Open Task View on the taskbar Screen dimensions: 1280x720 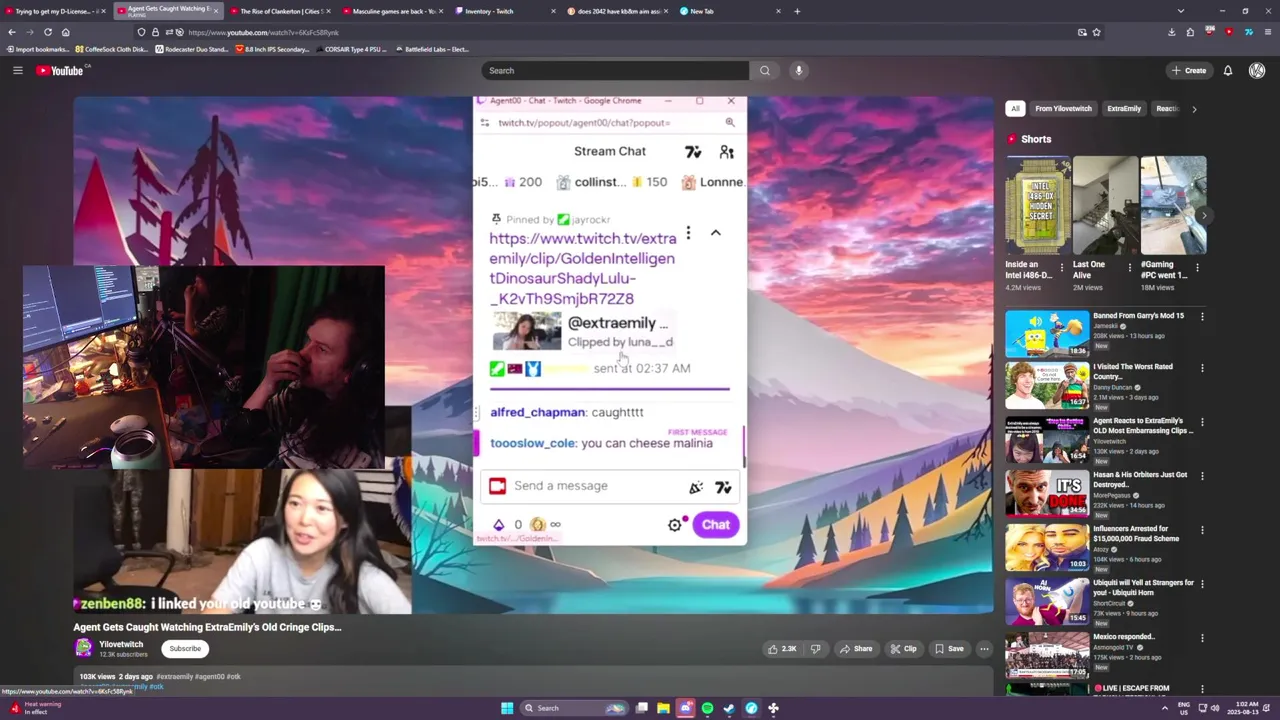pos(641,708)
